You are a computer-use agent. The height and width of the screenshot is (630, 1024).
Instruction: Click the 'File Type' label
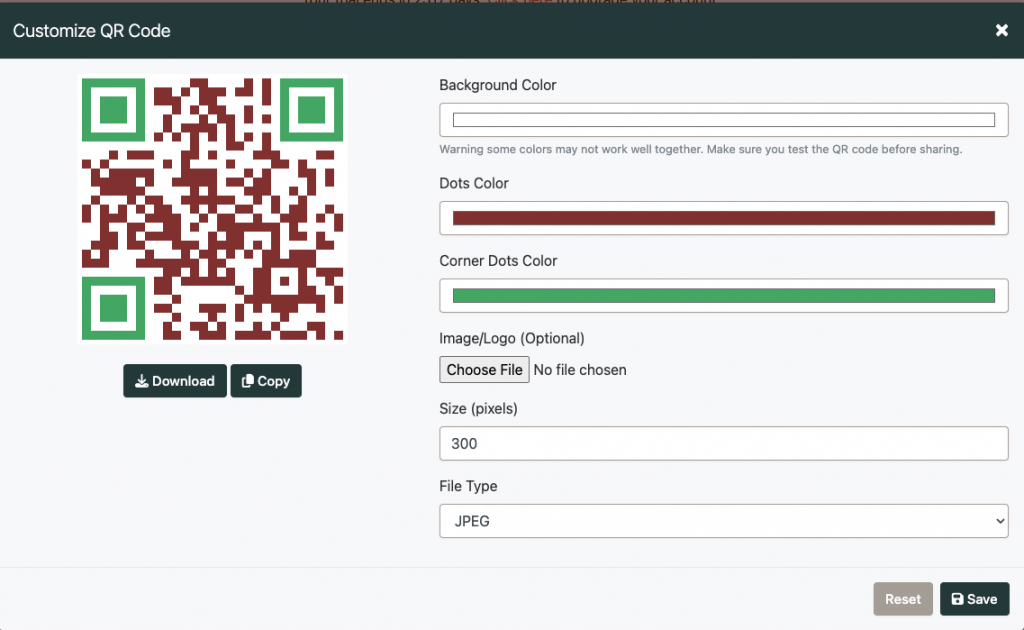click(x=468, y=486)
